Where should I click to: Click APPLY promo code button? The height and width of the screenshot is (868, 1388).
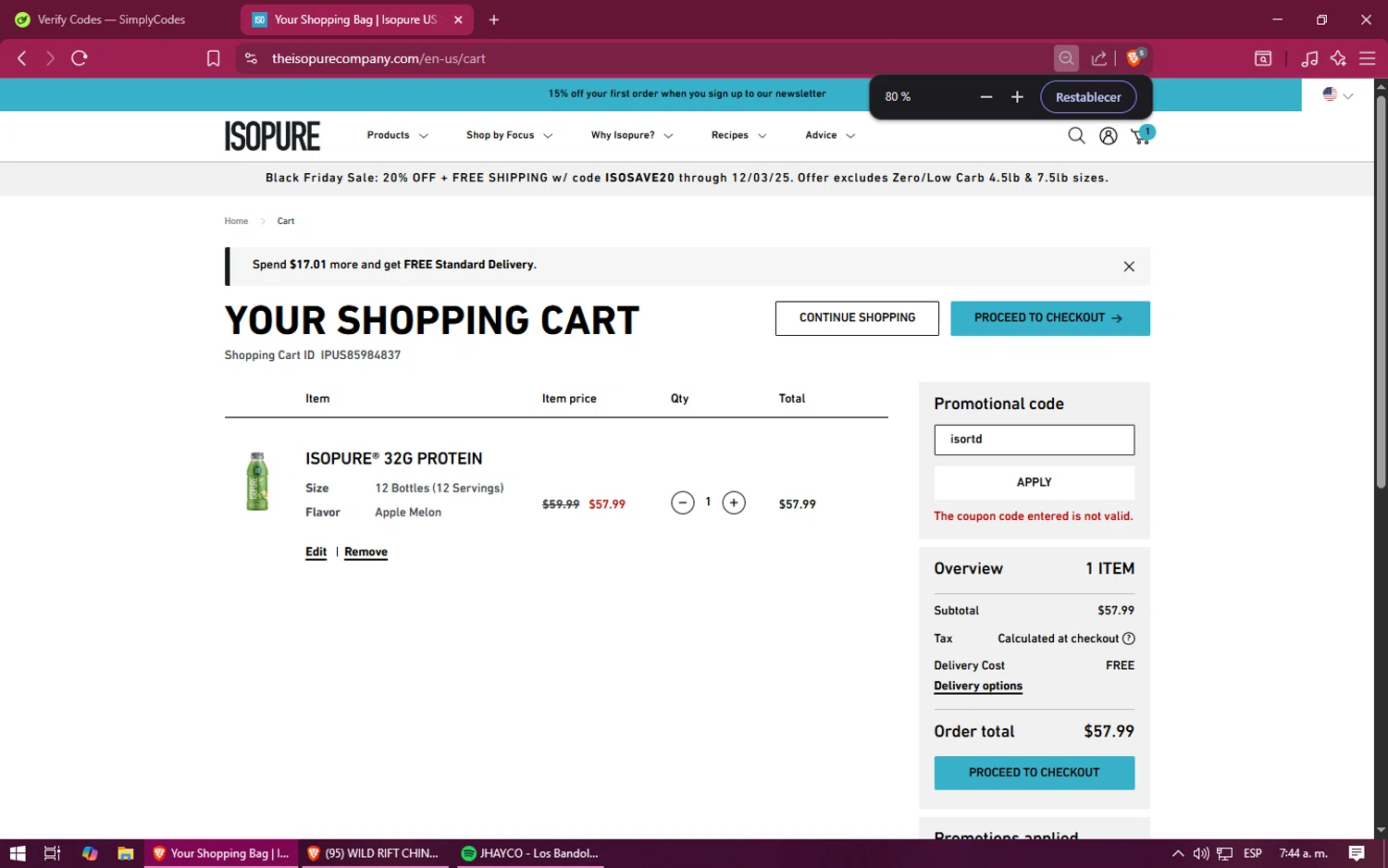(1034, 482)
